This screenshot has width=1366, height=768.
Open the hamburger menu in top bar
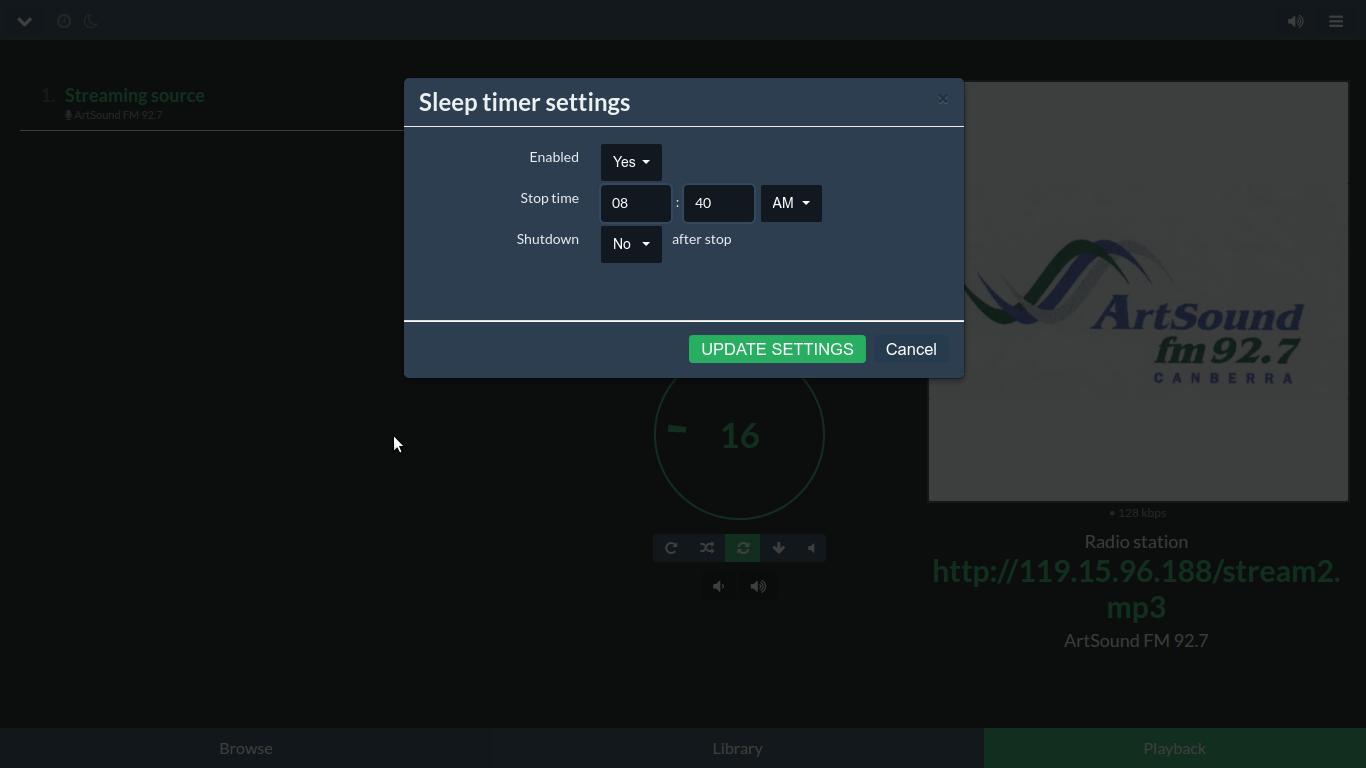pyautogui.click(x=1336, y=21)
